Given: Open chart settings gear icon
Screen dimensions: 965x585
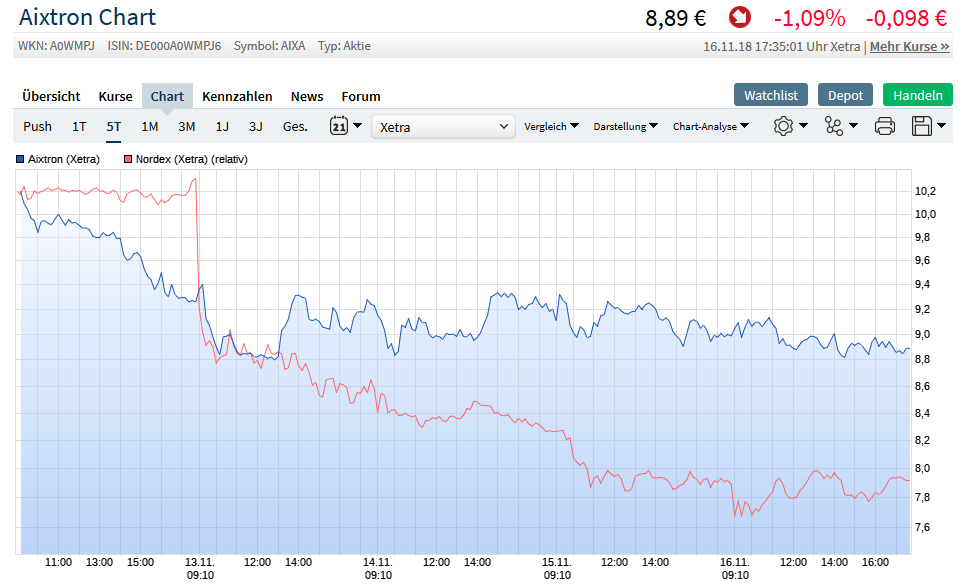Looking at the screenshot, I should pyautogui.click(x=783, y=126).
